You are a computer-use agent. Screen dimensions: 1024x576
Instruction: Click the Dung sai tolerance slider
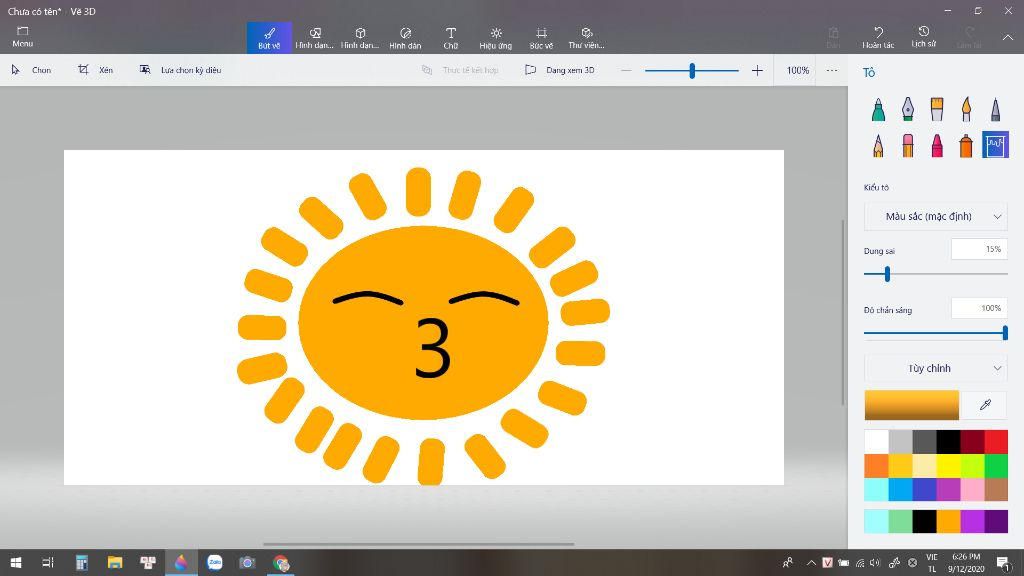935,274
